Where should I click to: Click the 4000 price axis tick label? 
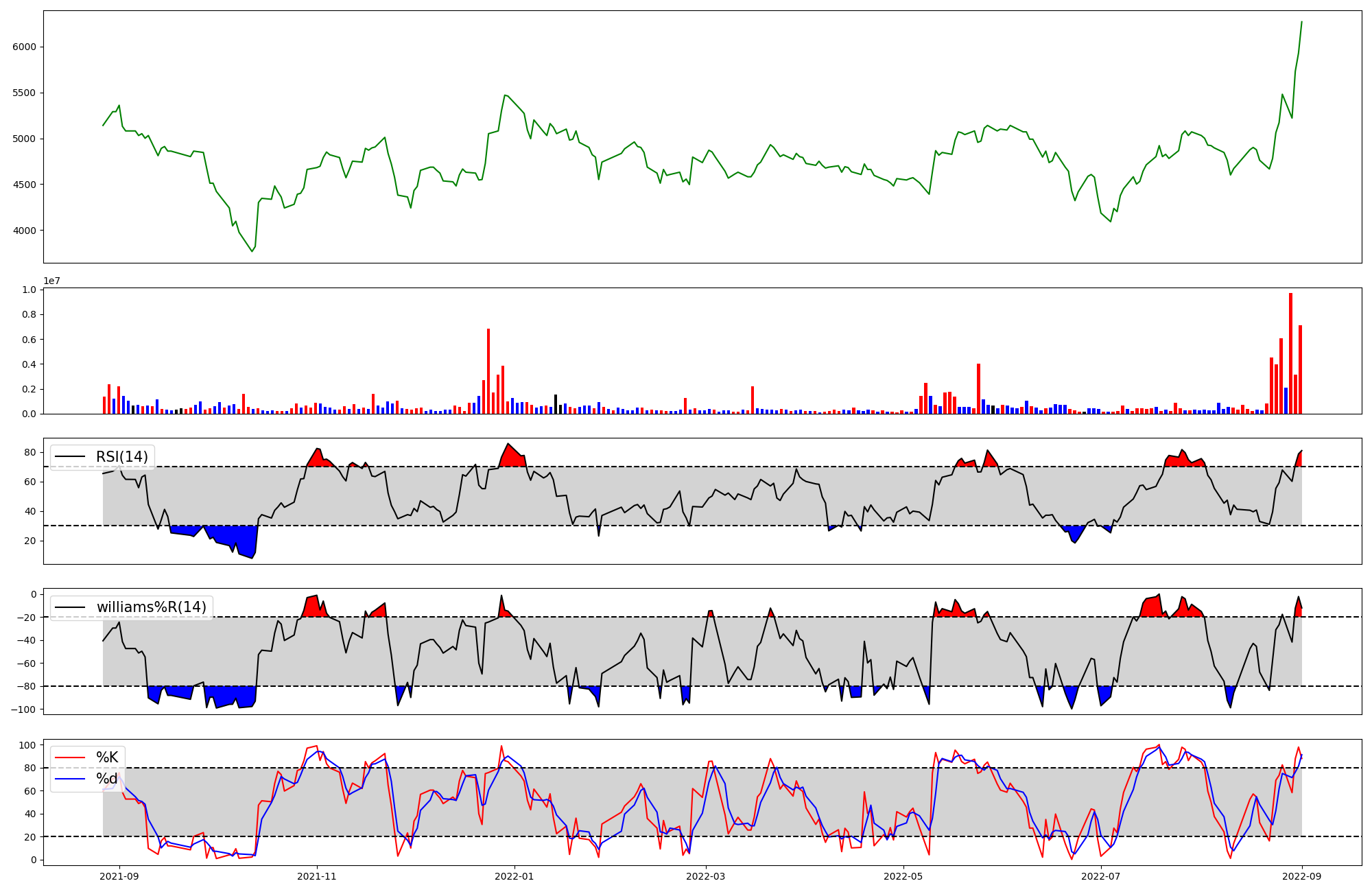click(x=24, y=231)
